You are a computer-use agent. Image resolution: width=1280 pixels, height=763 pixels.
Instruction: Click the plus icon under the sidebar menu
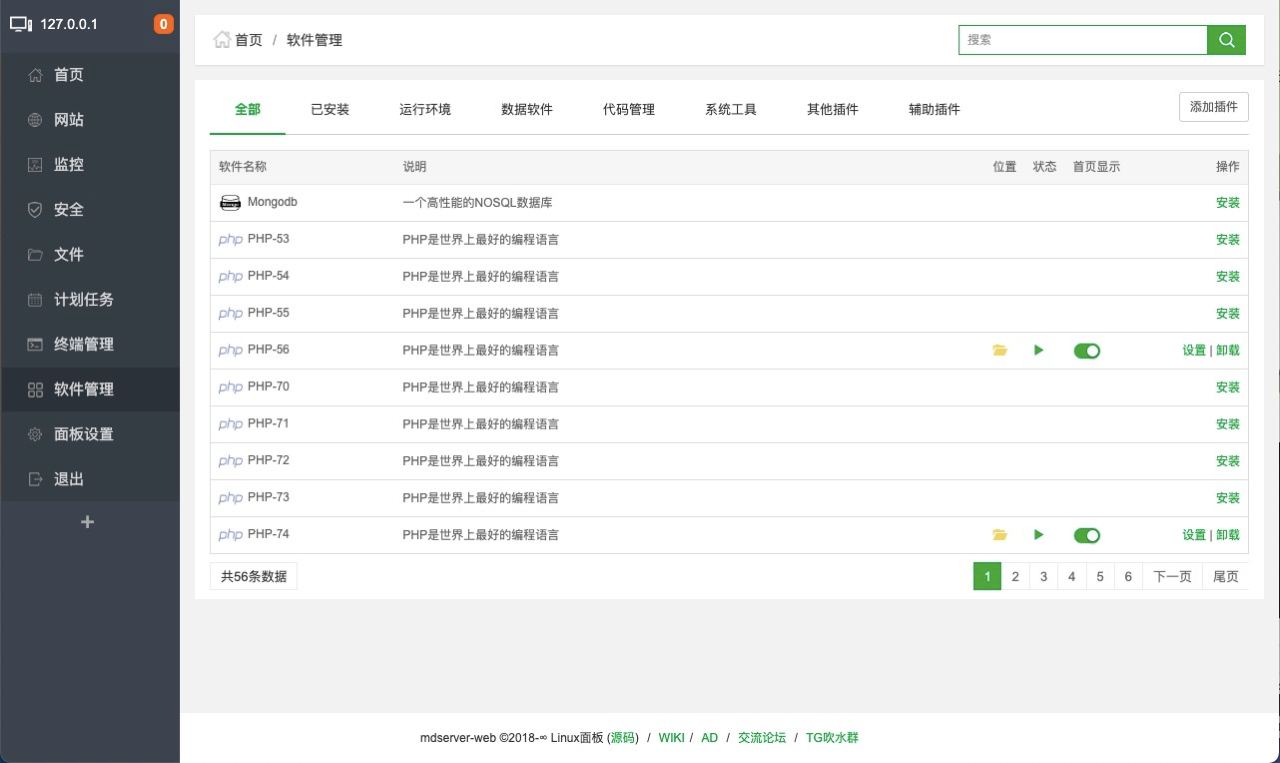[x=87, y=521]
